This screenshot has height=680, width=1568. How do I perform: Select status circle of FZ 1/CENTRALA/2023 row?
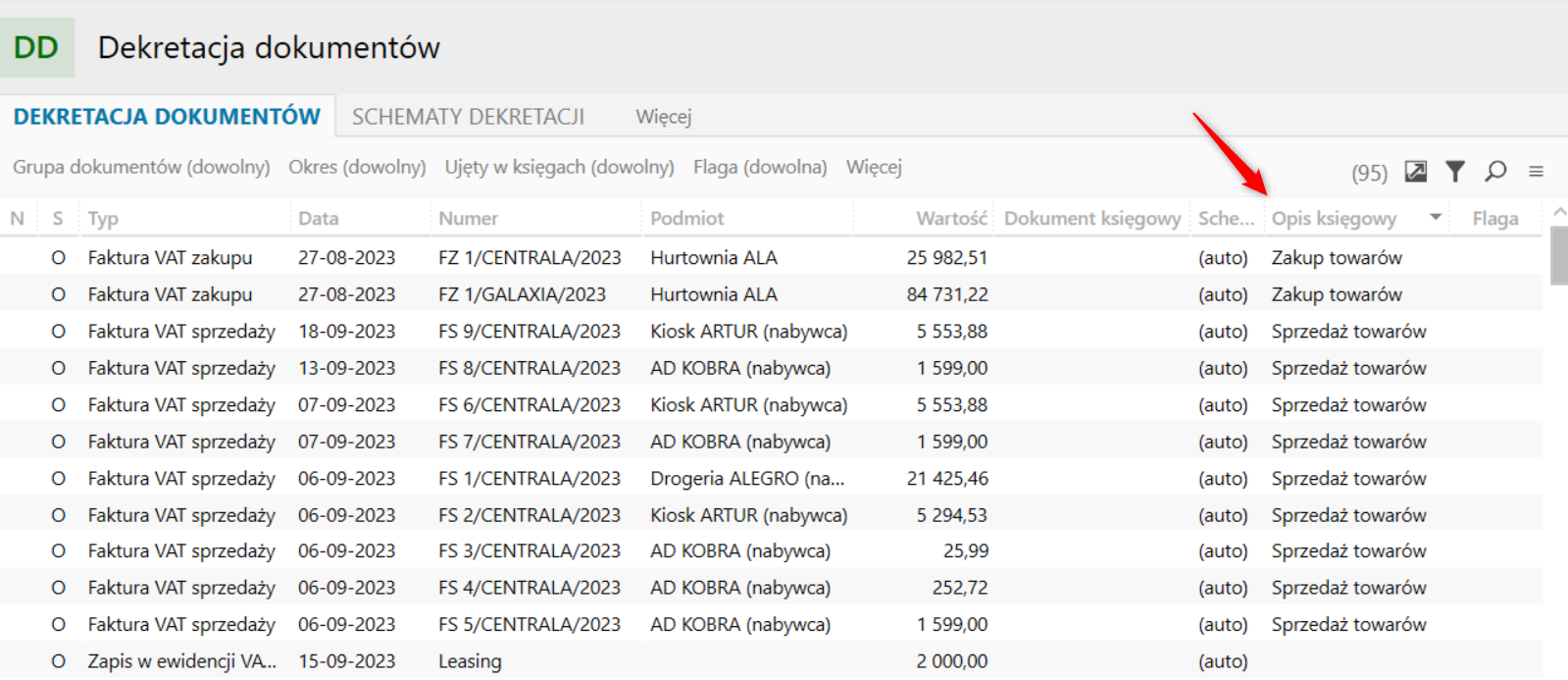58,258
